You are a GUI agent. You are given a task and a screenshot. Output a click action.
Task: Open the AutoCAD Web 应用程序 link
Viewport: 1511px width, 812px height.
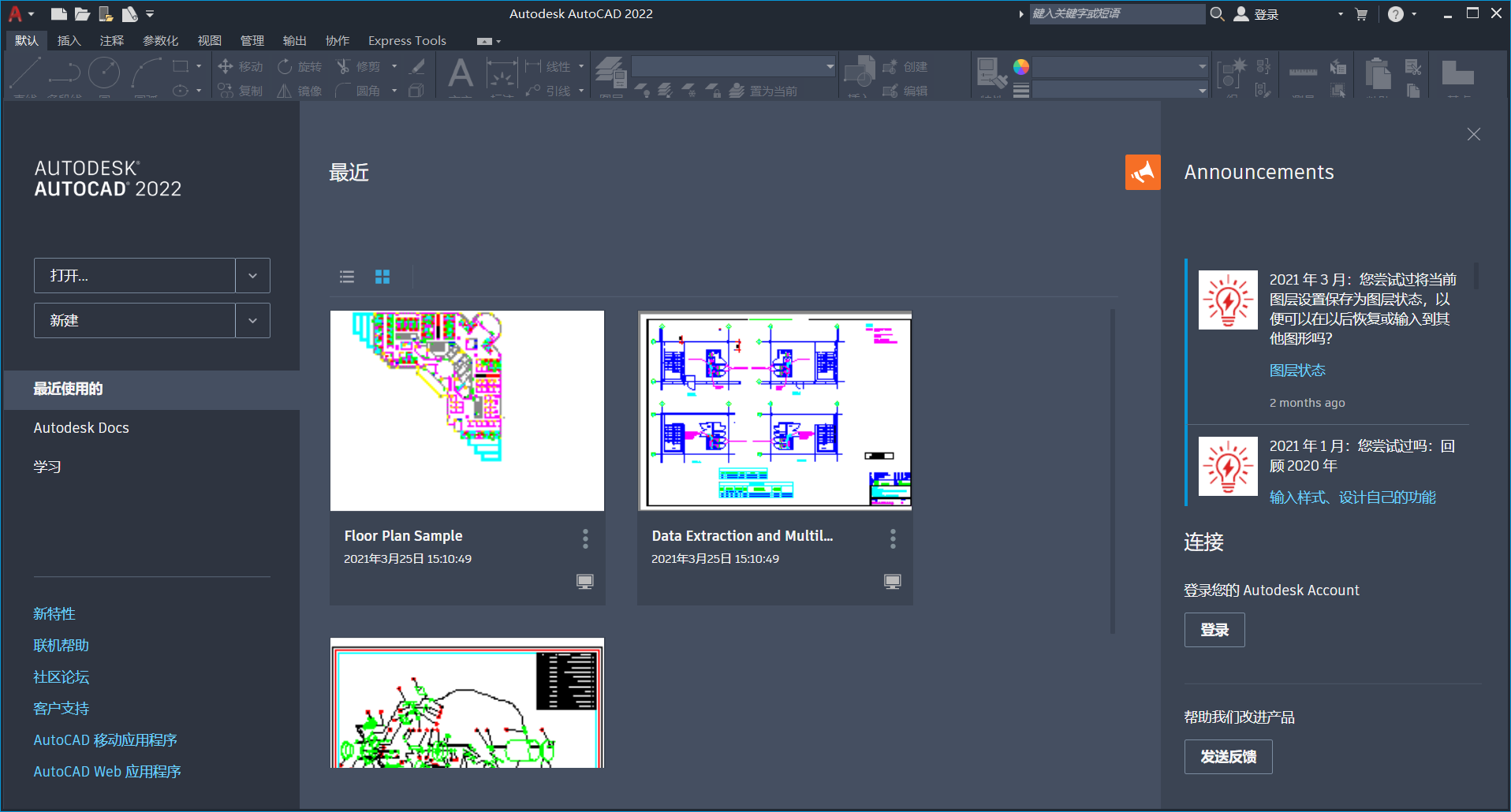pos(107,771)
